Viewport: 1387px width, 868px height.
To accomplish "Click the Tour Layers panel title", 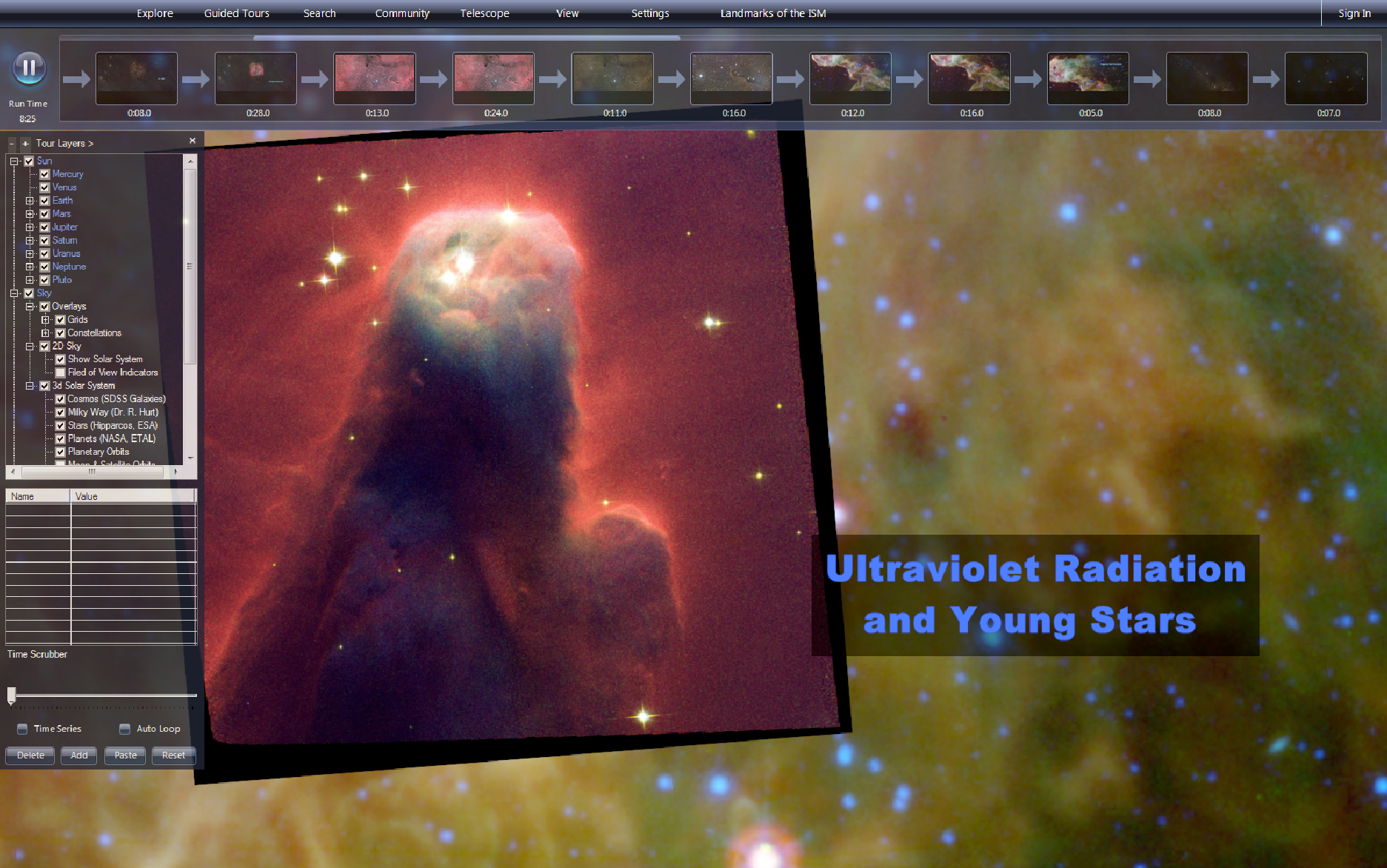I will [x=64, y=143].
